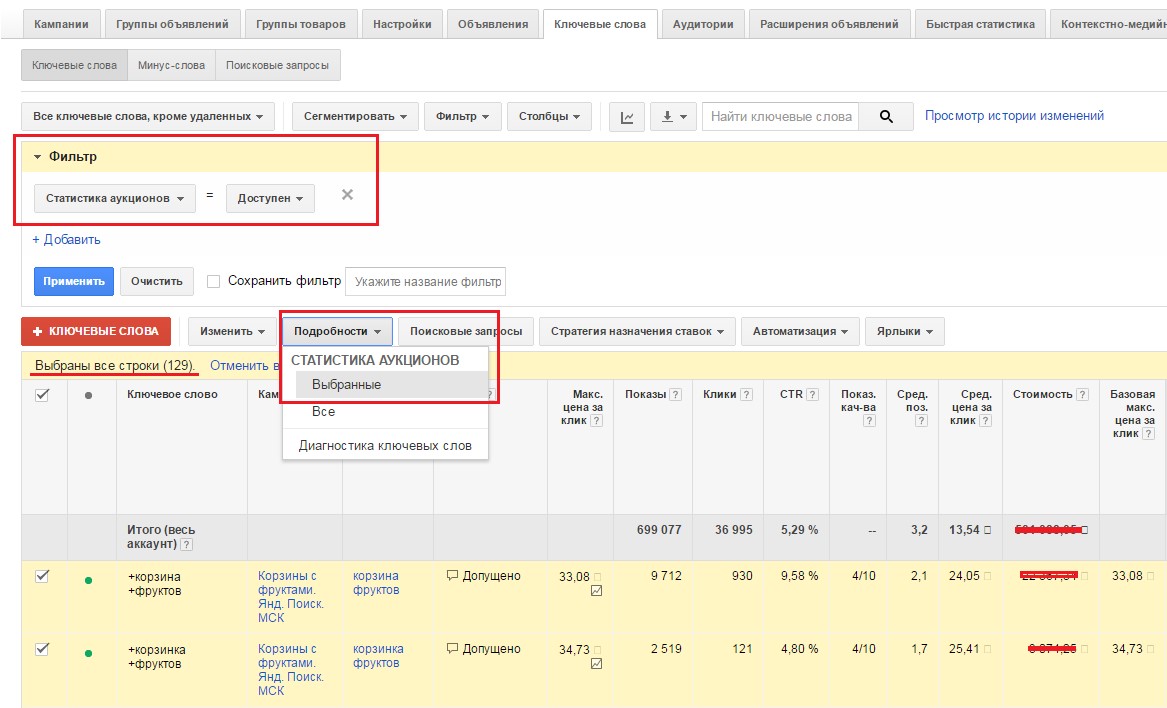
Task: Click speech bubble icon in +корзина +фруктов row
Action: (x=452, y=575)
